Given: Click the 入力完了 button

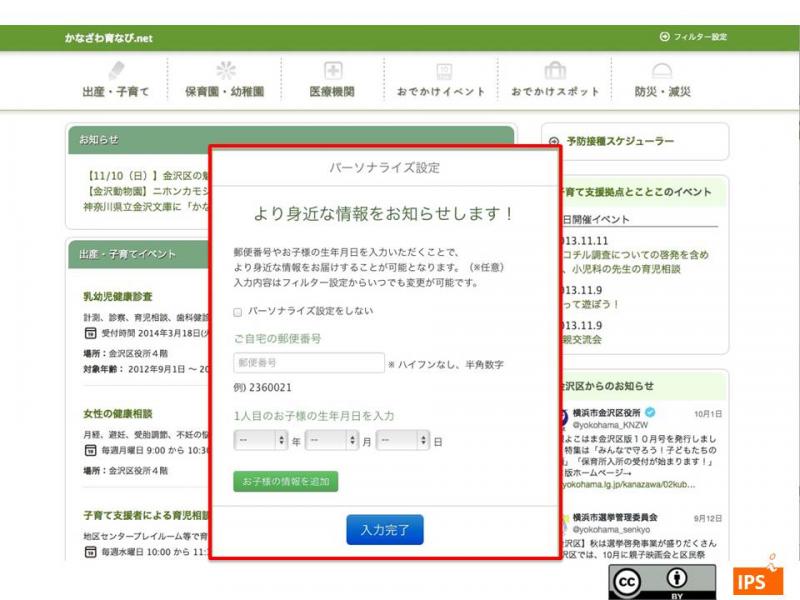Looking at the screenshot, I should (x=385, y=530).
